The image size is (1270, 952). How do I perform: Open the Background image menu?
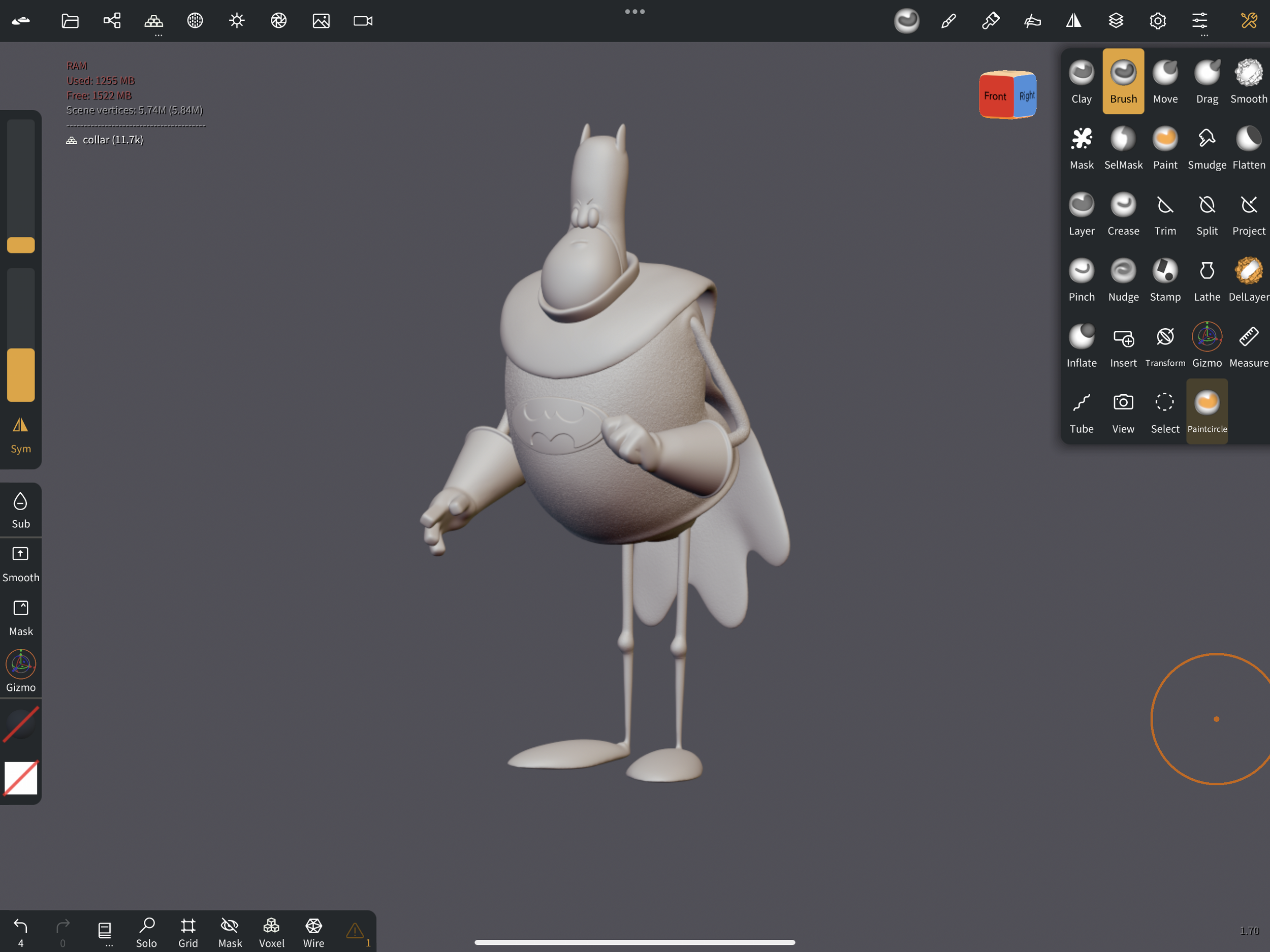pyautogui.click(x=321, y=21)
